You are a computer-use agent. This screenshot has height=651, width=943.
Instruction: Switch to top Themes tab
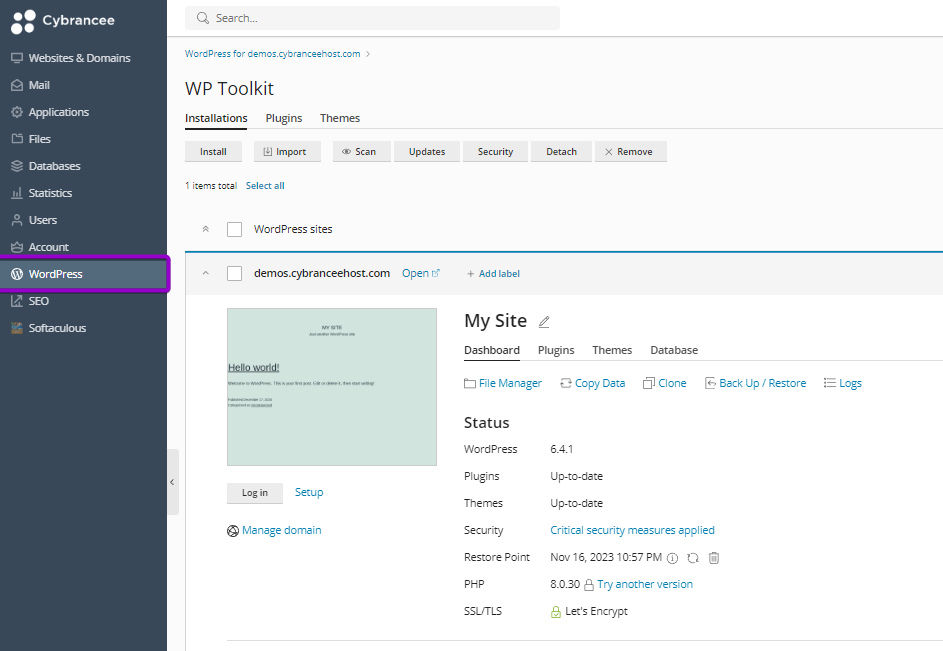(x=340, y=118)
